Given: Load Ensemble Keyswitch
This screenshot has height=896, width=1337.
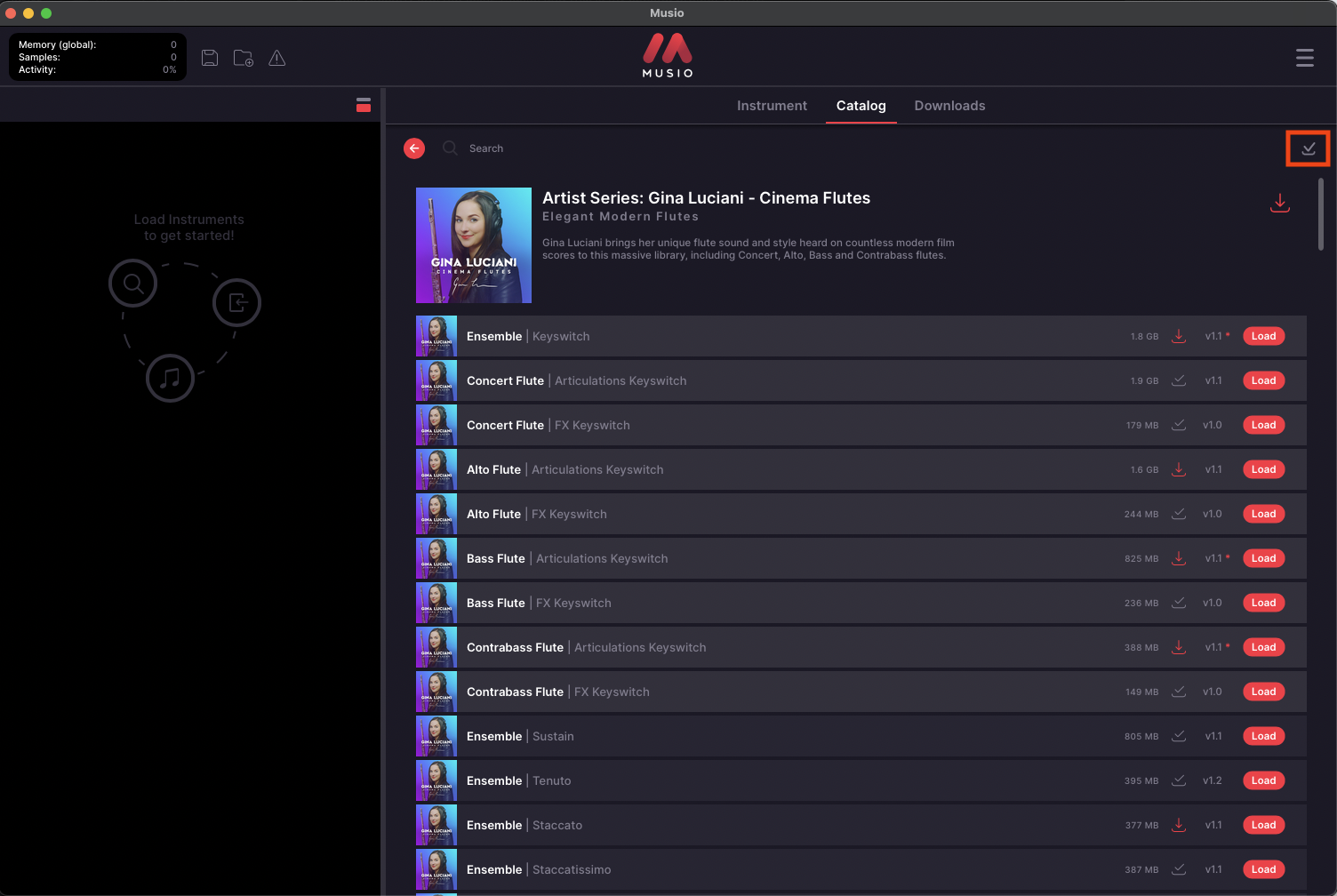Looking at the screenshot, I should point(1263,336).
